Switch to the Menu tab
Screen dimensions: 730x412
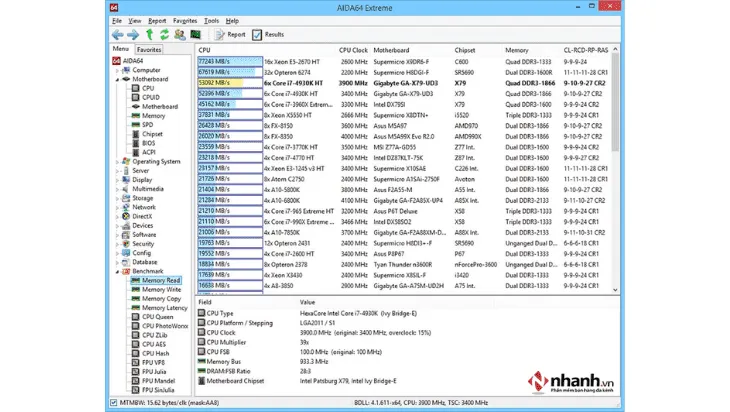(121, 49)
